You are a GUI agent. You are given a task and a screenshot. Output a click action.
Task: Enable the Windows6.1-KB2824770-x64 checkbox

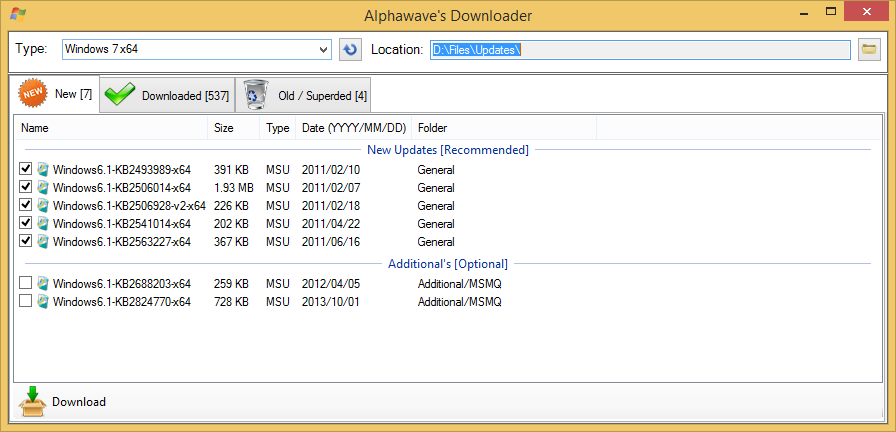pyautogui.click(x=25, y=302)
